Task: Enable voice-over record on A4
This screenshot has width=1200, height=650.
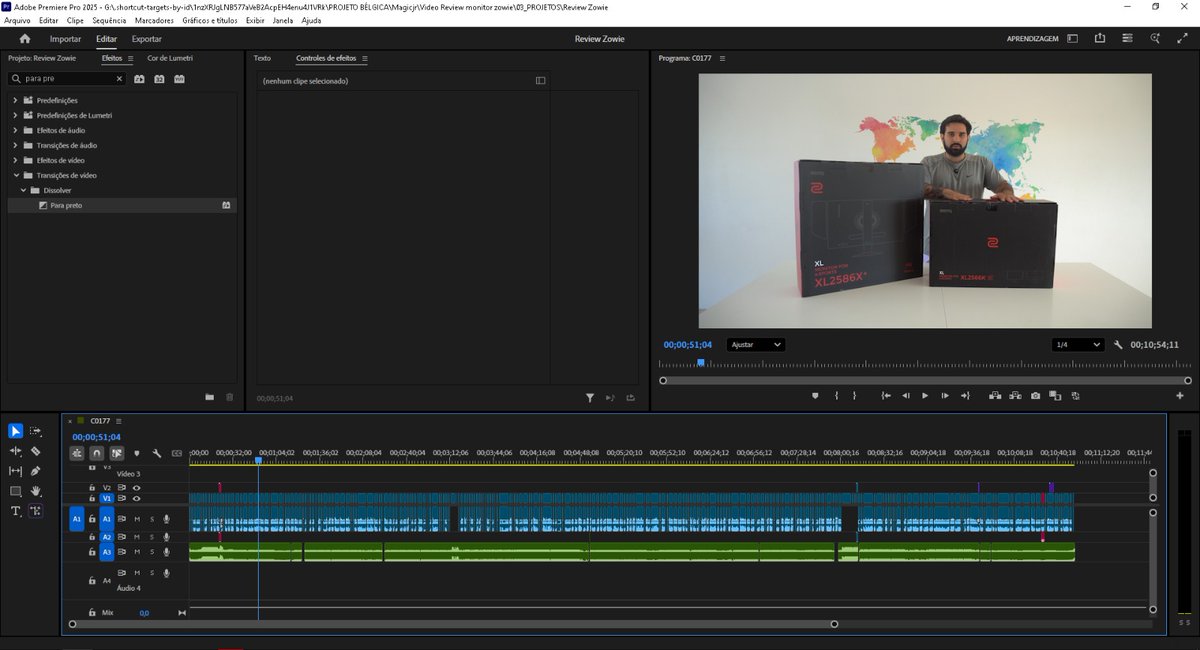Action: tap(167, 573)
